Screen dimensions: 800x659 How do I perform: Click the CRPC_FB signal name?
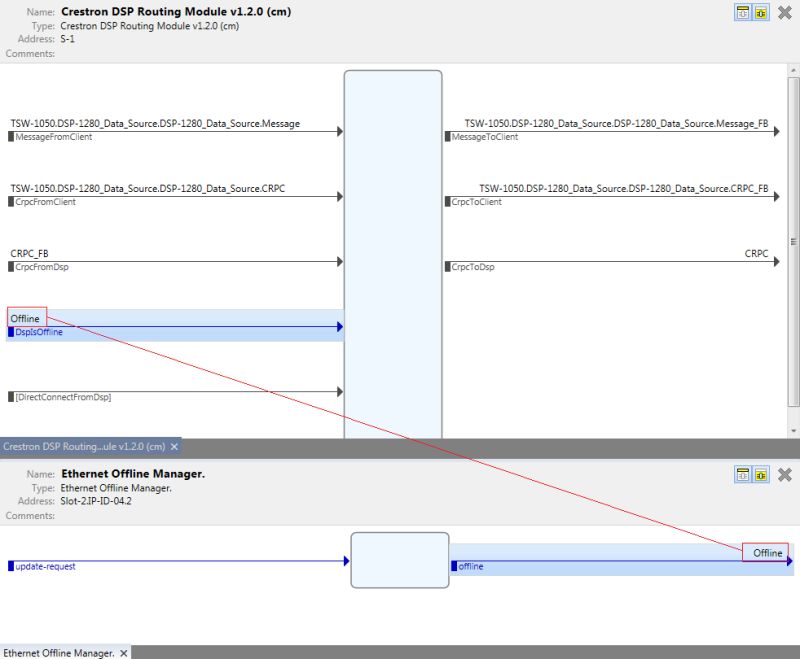click(x=30, y=254)
